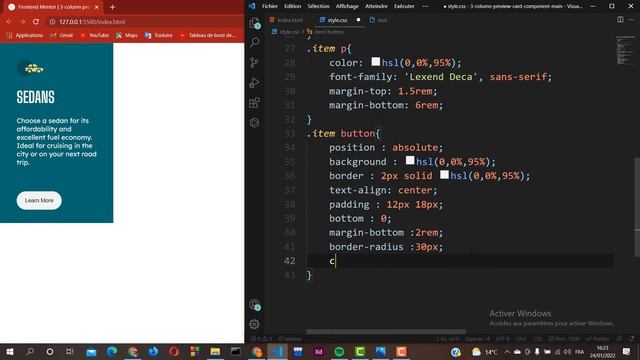
Task: Open the weather widget showing 14°C
Action: pos(485,351)
